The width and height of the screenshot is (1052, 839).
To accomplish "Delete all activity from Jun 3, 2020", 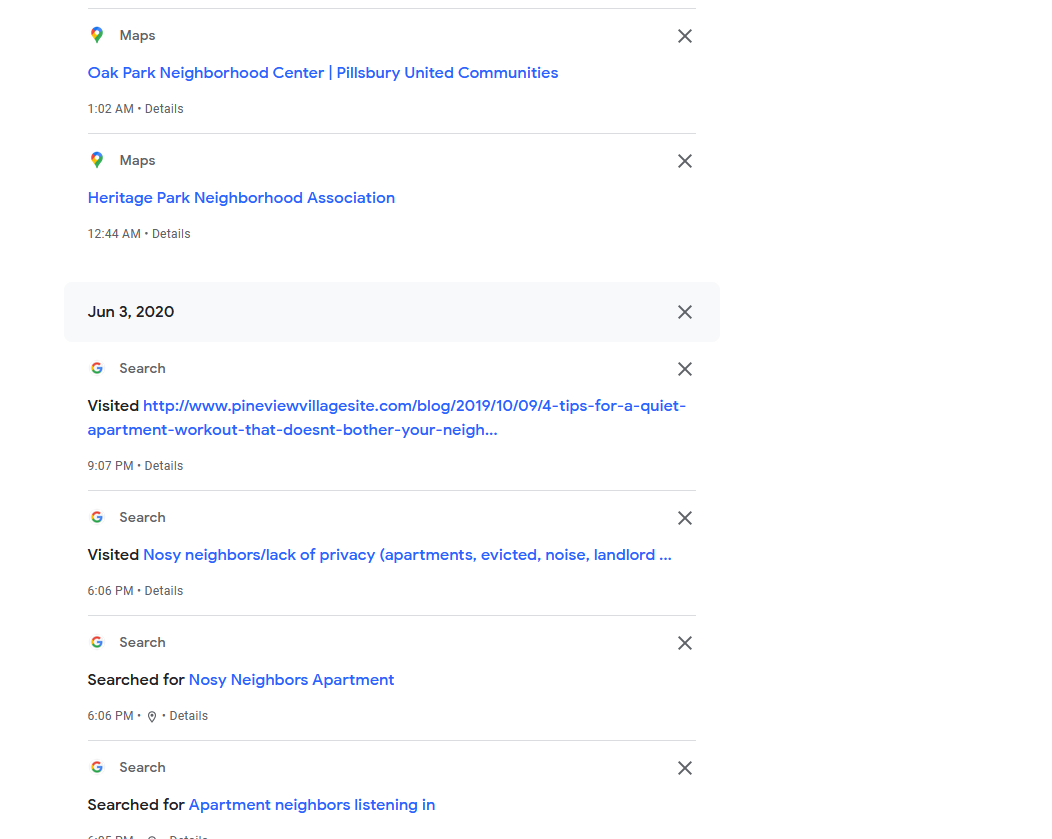I will (x=685, y=312).
